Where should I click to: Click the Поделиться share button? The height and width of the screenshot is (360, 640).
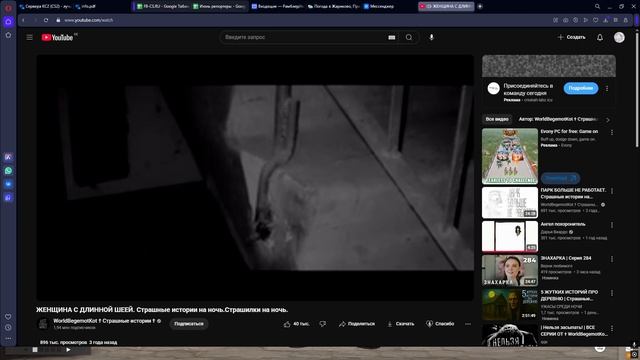pyautogui.click(x=357, y=324)
